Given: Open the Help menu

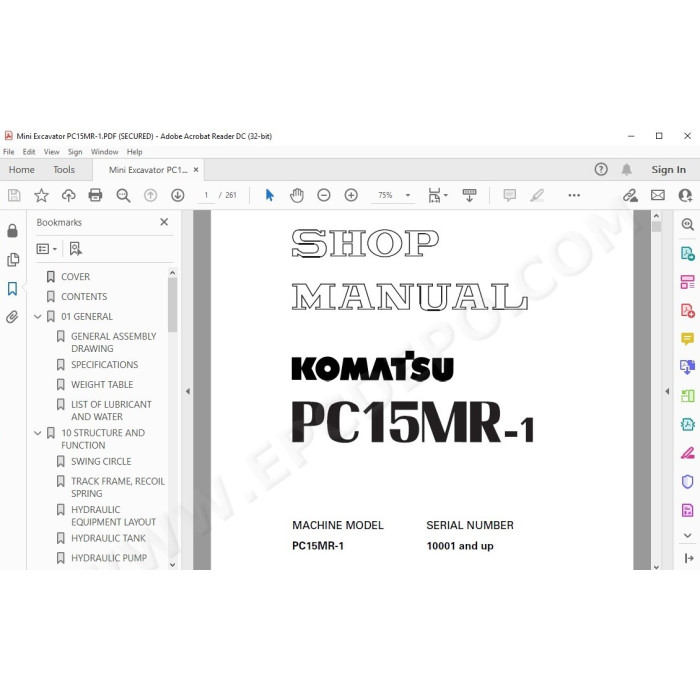Looking at the screenshot, I should pos(134,152).
